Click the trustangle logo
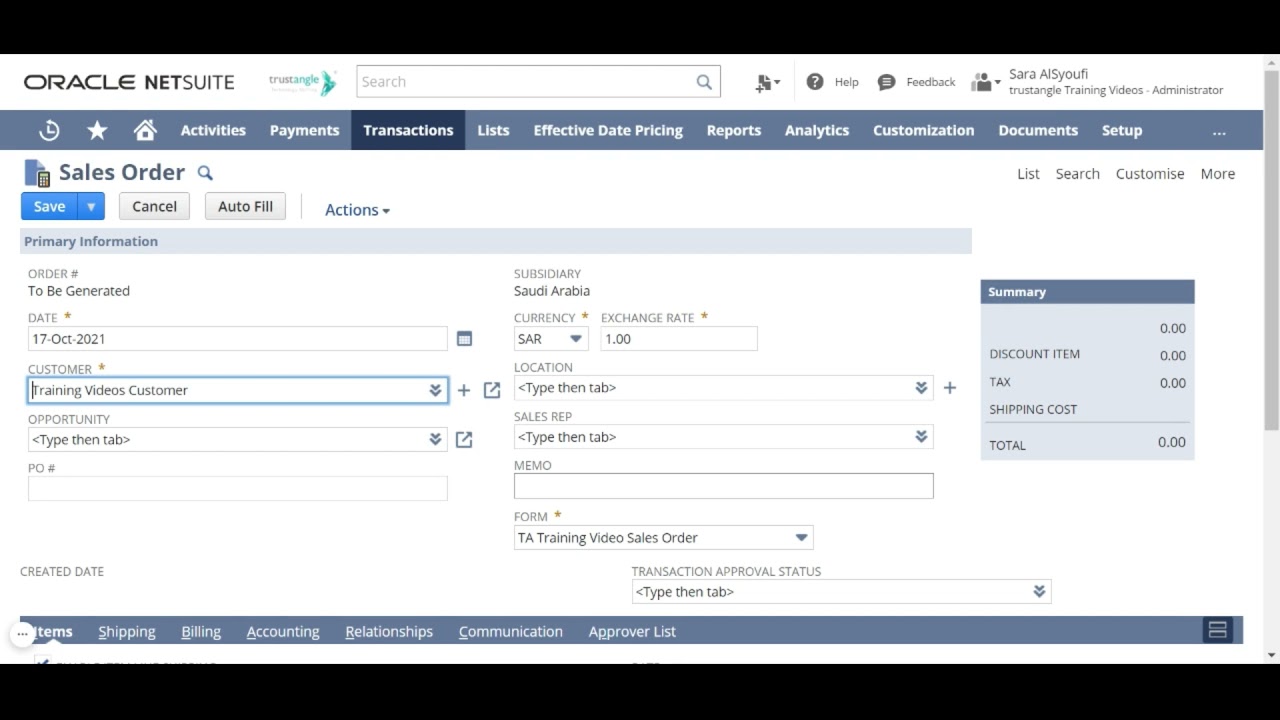1280x720 pixels. click(303, 82)
